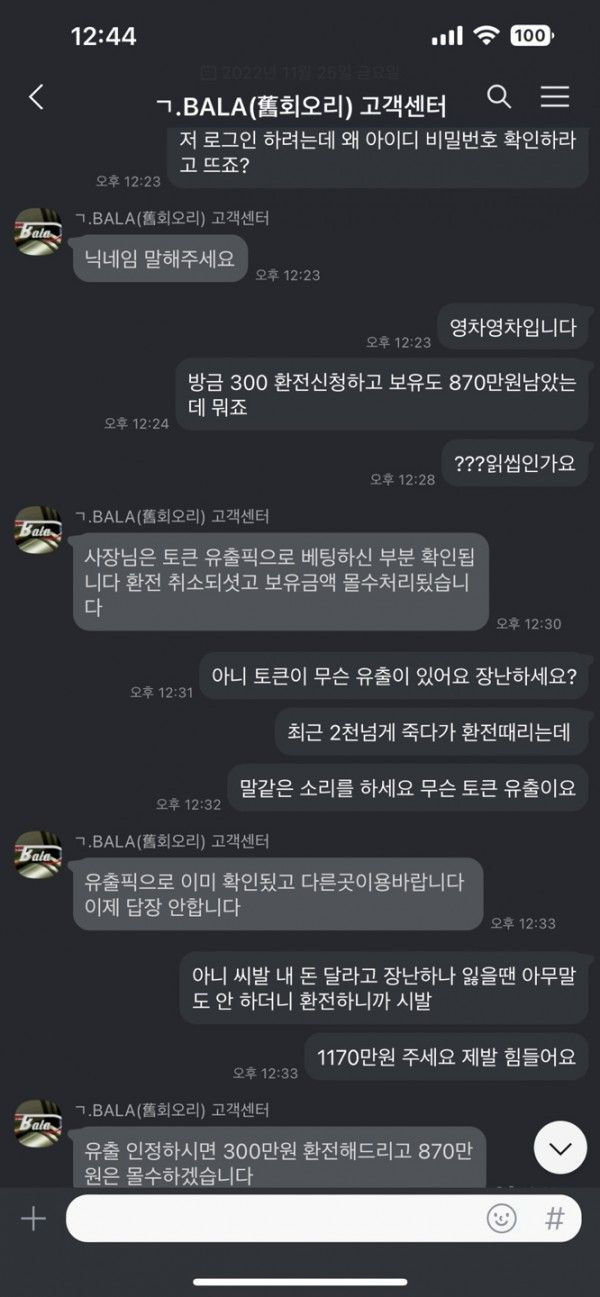This screenshot has height=1297, width=600.
Task: Open BALA avatar beside 닉네임 말해주세요
Action: coord(38,232)
